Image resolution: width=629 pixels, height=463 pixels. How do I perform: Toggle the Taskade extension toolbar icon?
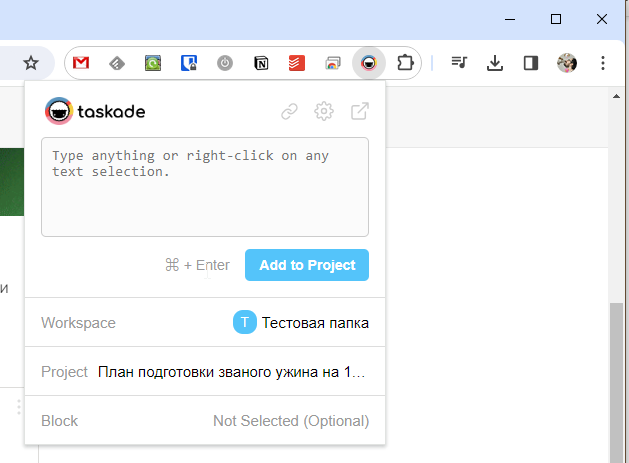point(369,63)
